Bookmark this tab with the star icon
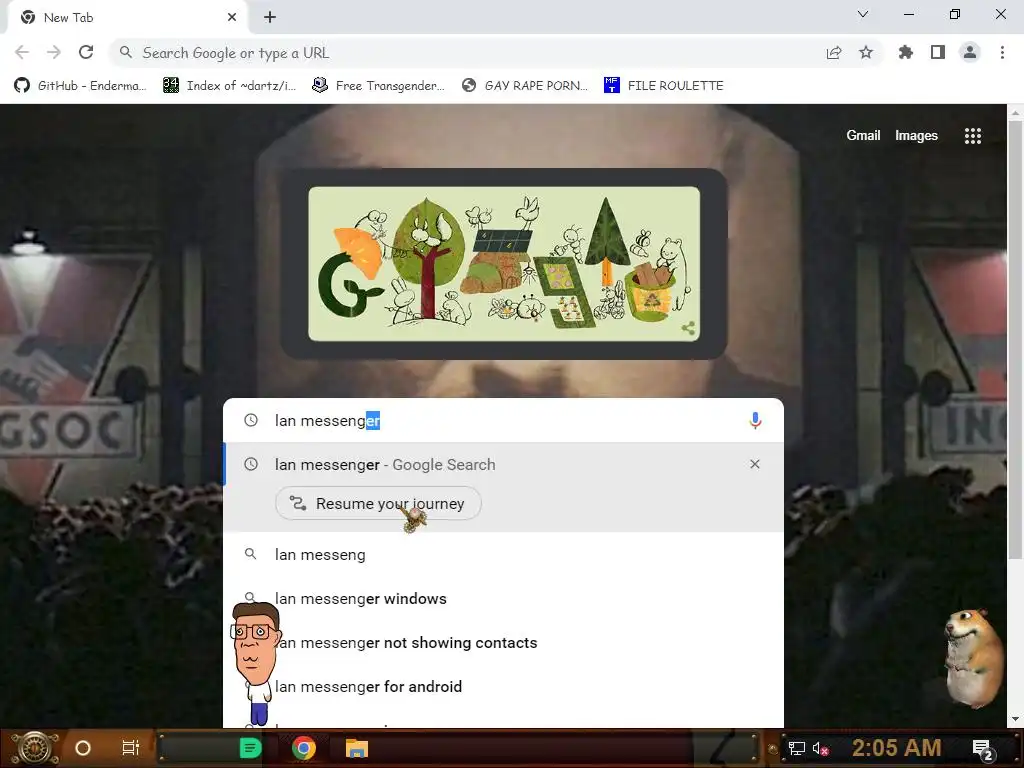Image resolution: width=1024 pixels, height=768 pixels. pyautogui.click(x=866, y=53)
